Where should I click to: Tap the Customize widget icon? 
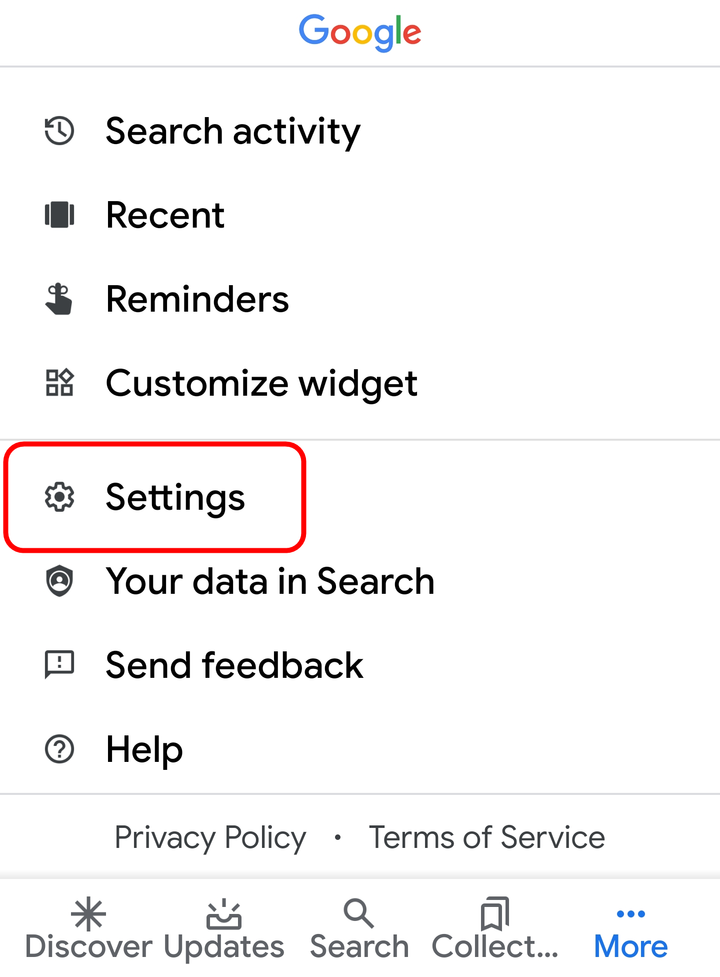(60, 383)
